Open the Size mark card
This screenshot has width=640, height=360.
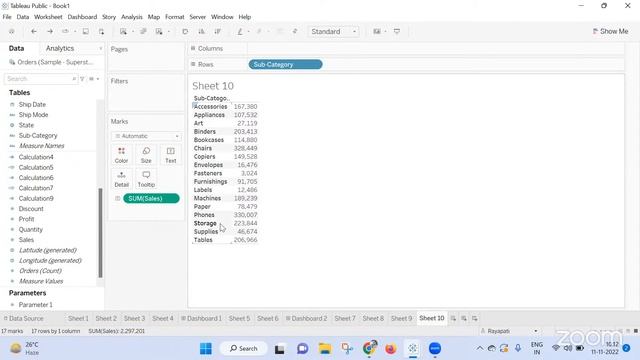146,155
